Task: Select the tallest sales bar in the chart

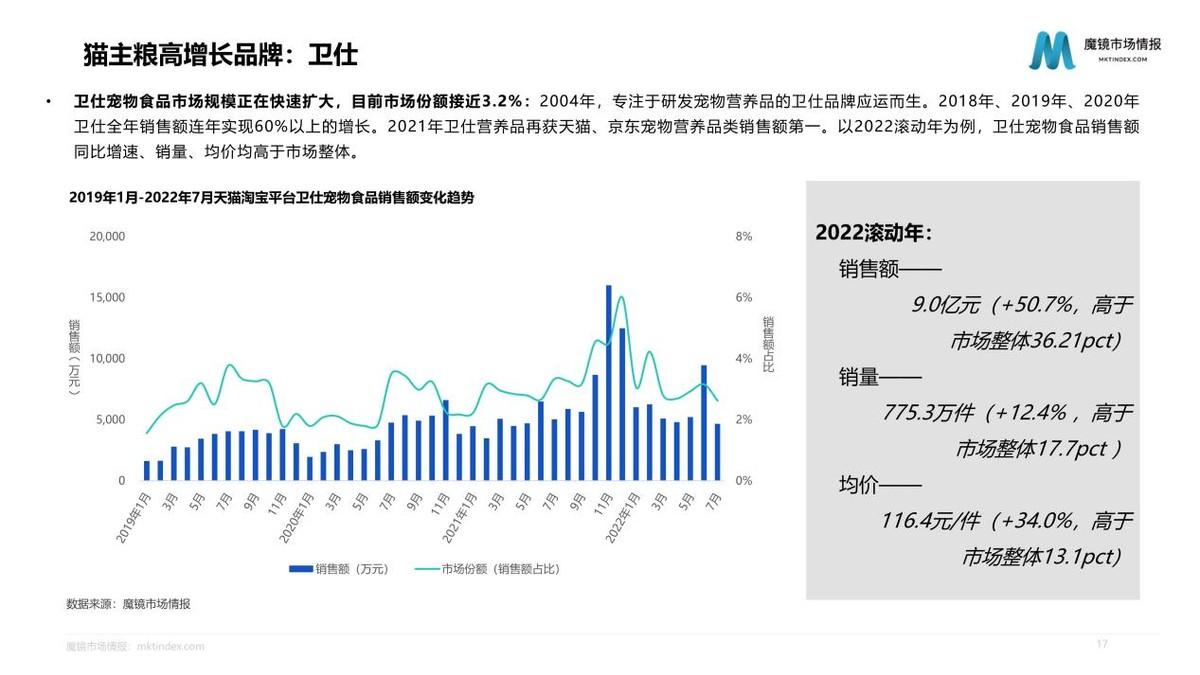Action: click(x=608, y=383)
